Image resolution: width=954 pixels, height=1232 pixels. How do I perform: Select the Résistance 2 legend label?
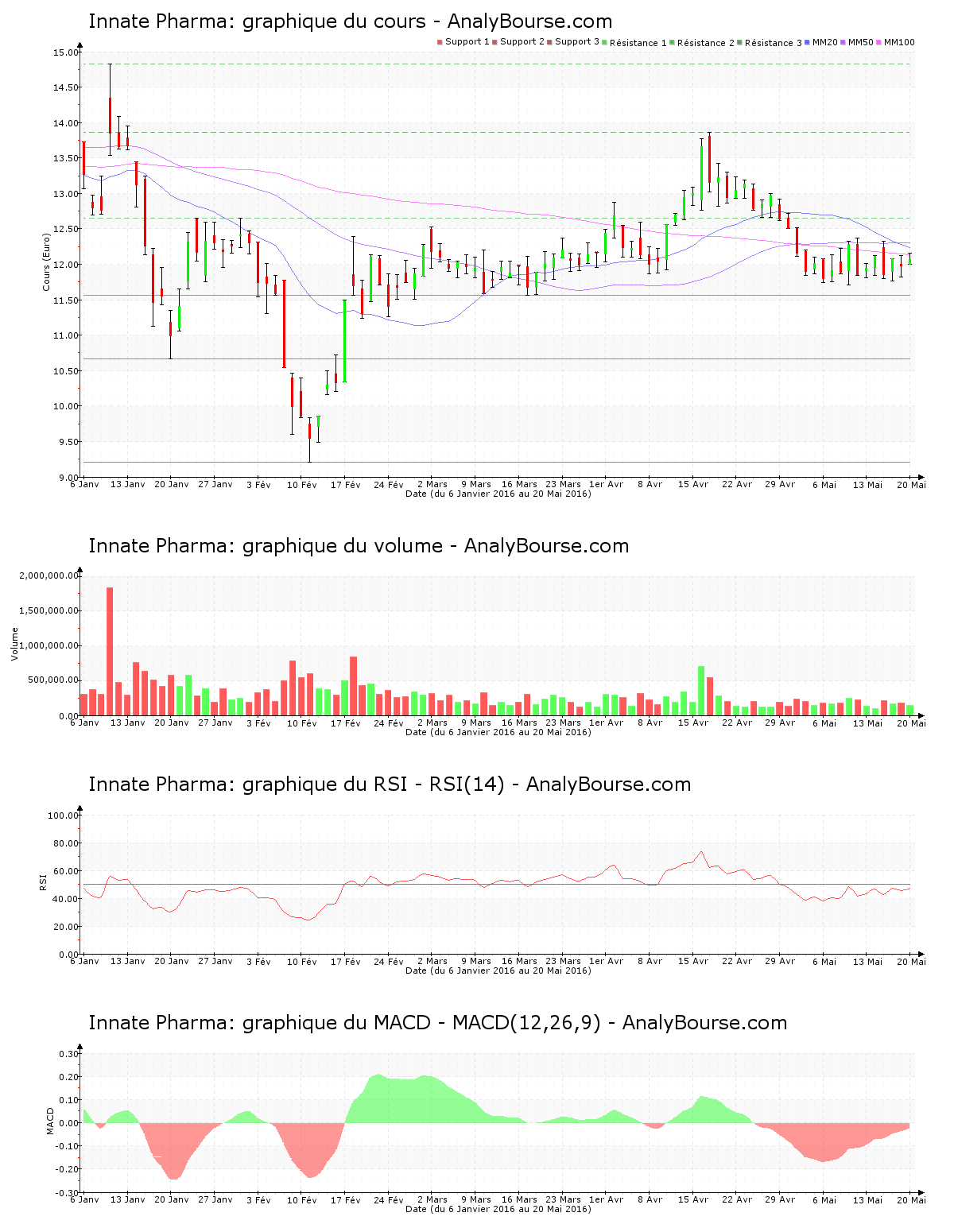click(x=706, y=43)
